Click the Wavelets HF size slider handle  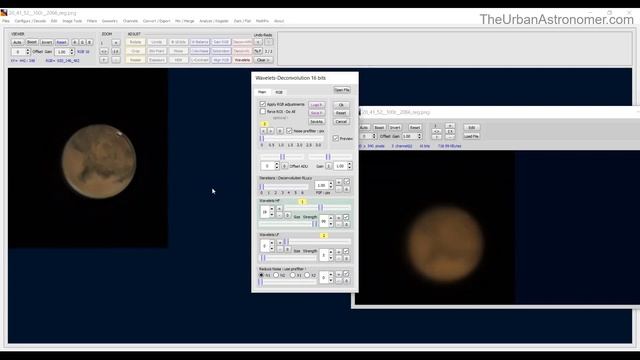[320, 207]
